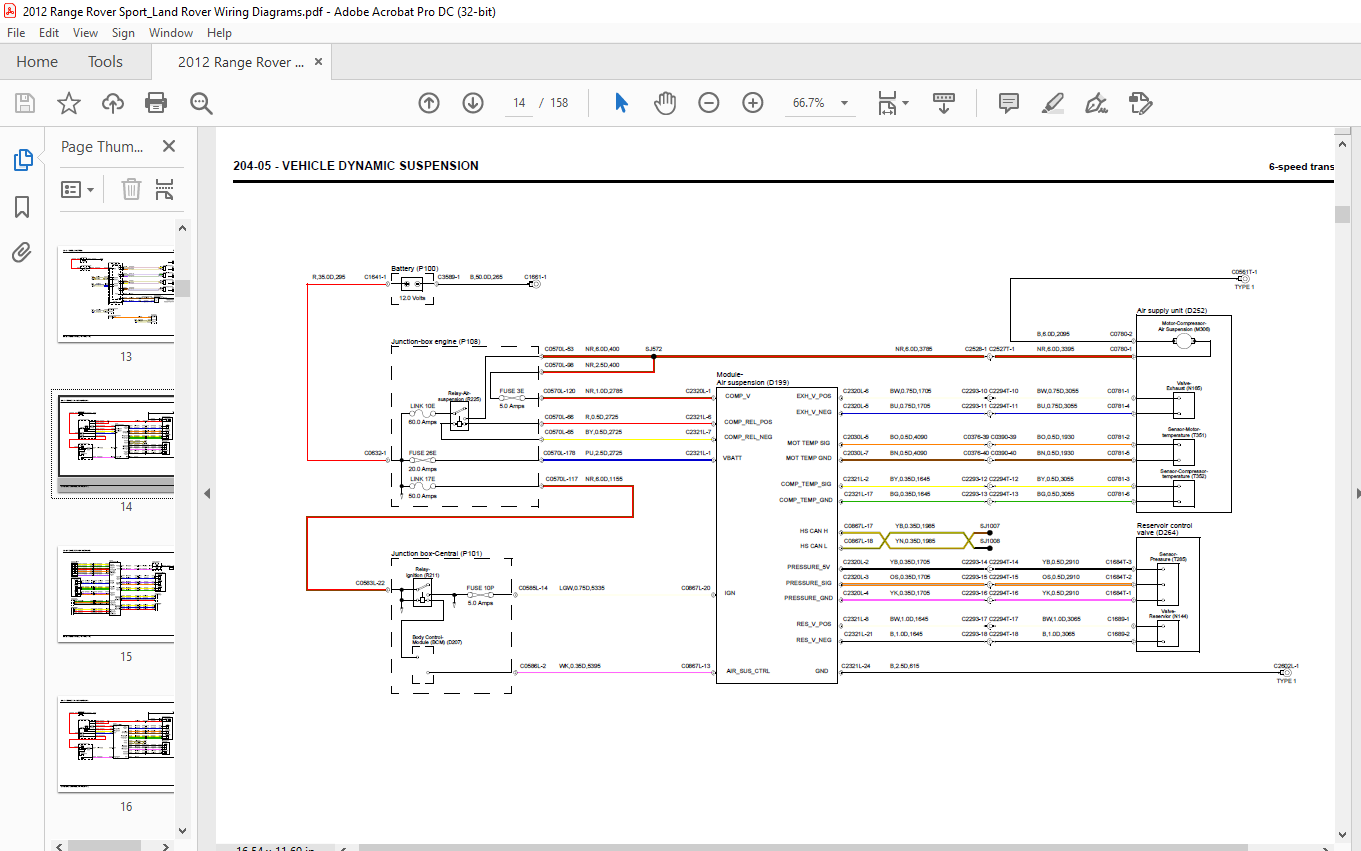The image size is (1361, 851).
Task: Switch to the Home tab
Action: tap(37, 62)
